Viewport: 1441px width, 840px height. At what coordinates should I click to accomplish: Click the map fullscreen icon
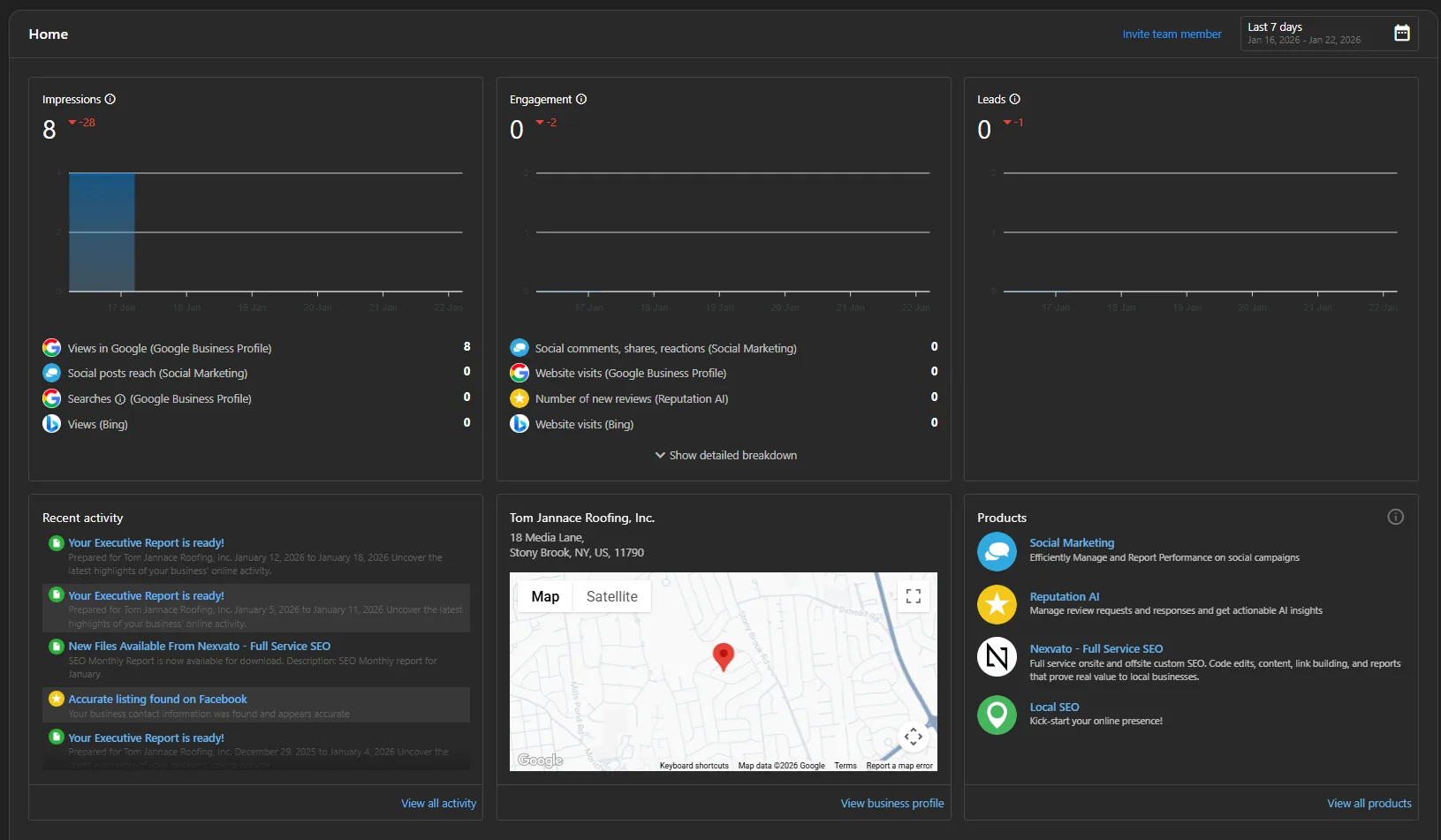click(x=913, y=596)
